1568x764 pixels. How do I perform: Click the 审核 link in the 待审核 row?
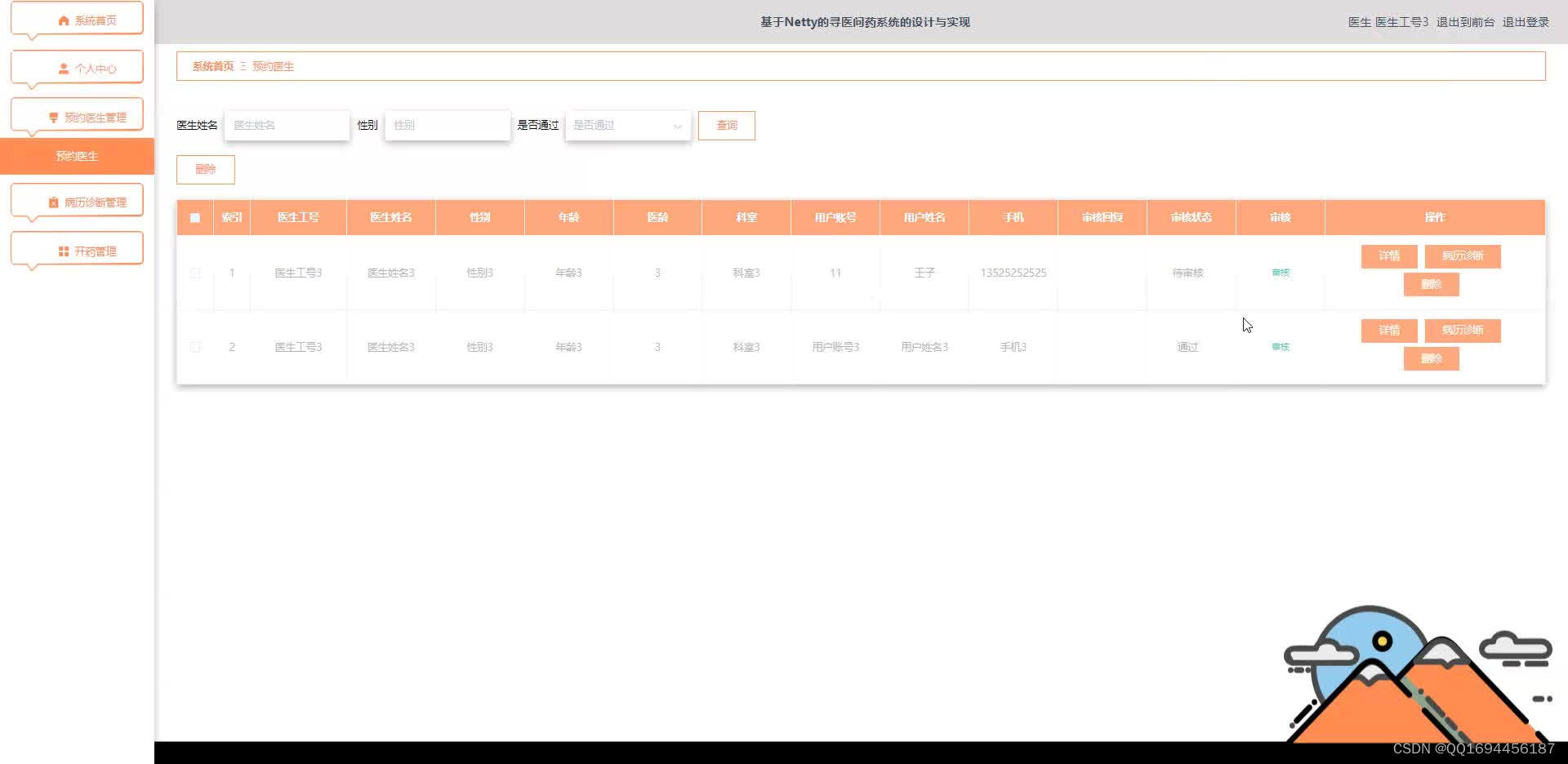[x=1281, y=273]
